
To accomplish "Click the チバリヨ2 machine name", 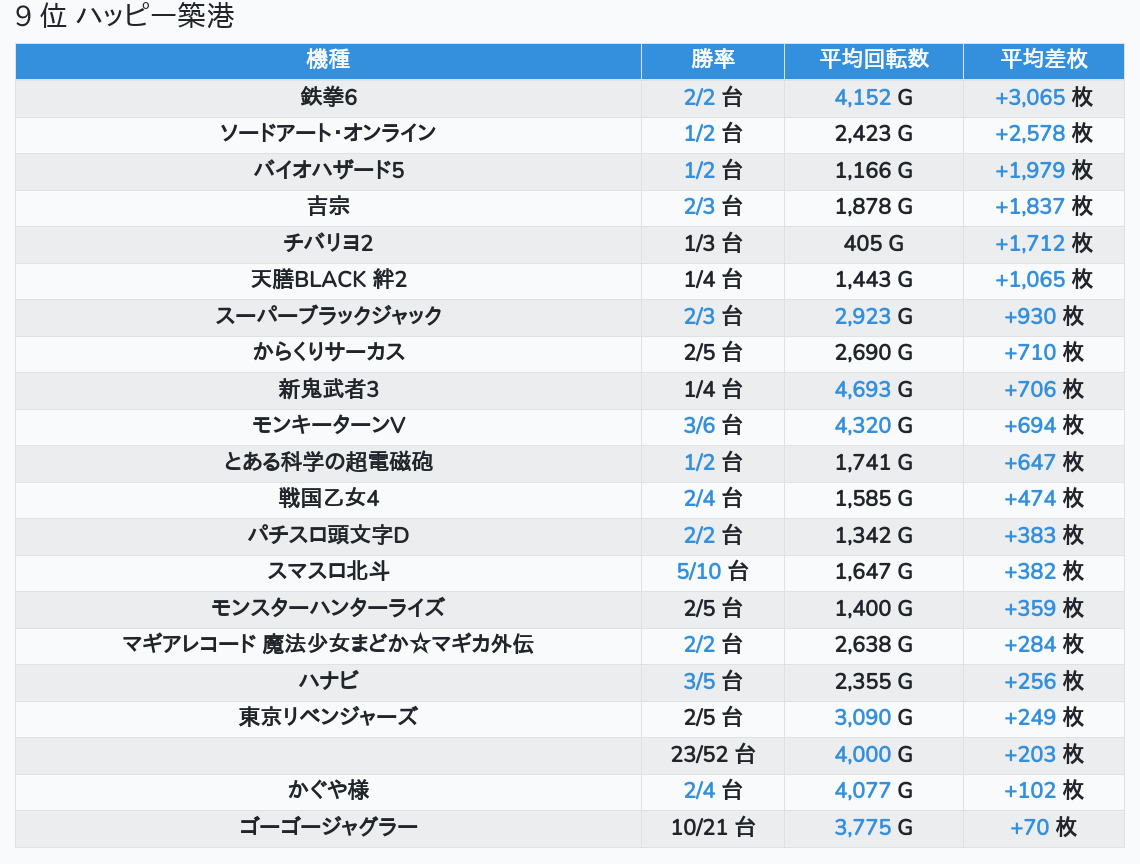I will (328, 243).
